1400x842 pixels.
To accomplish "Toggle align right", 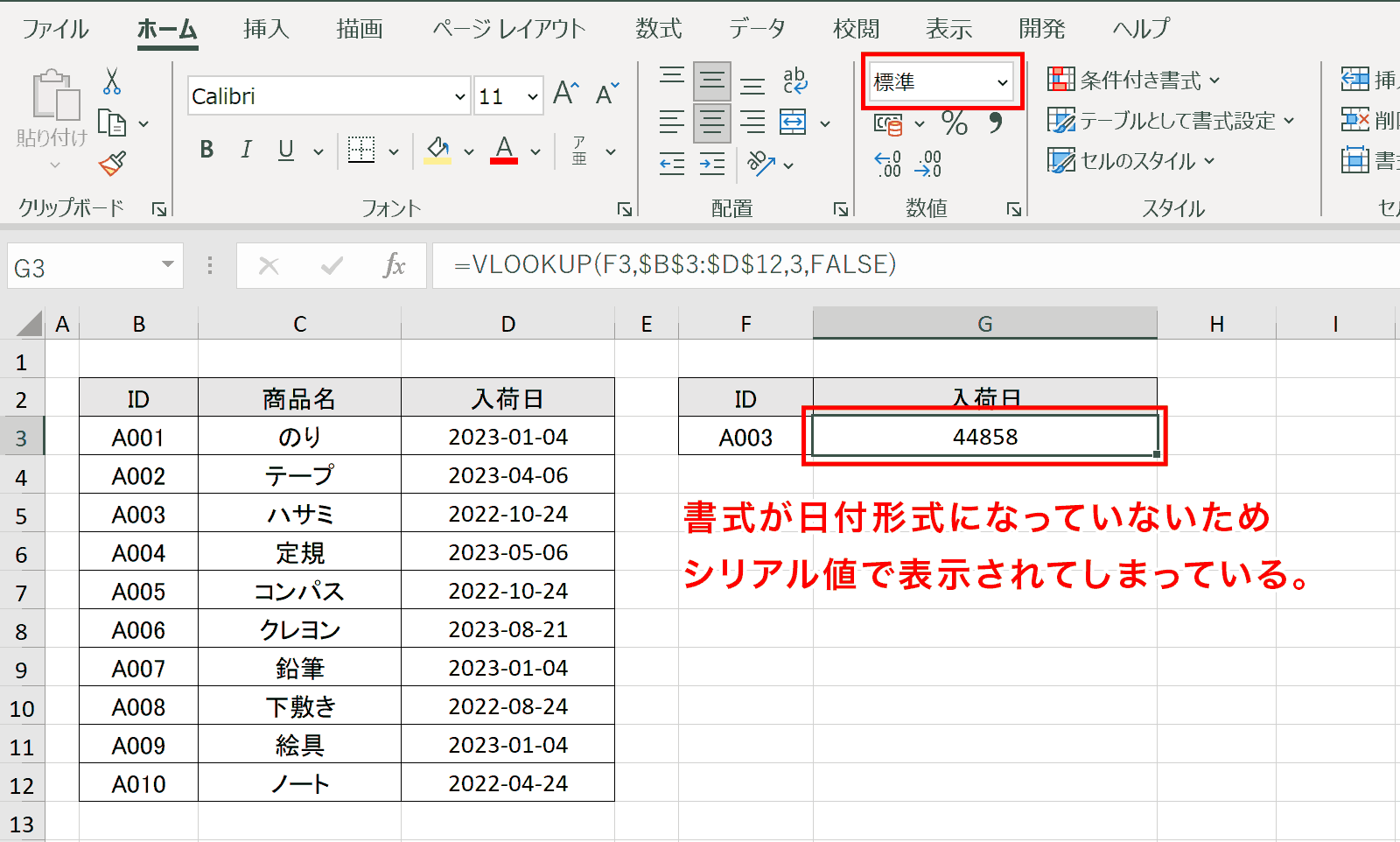I will tap(752, 122).
